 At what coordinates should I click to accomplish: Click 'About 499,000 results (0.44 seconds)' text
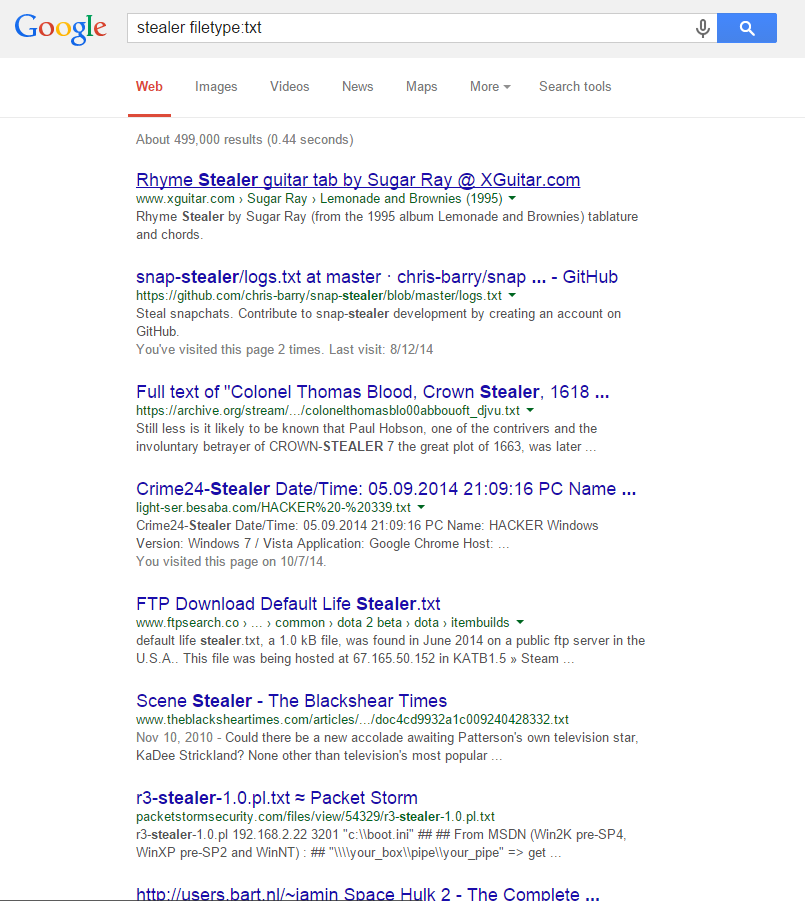point(245,140)
